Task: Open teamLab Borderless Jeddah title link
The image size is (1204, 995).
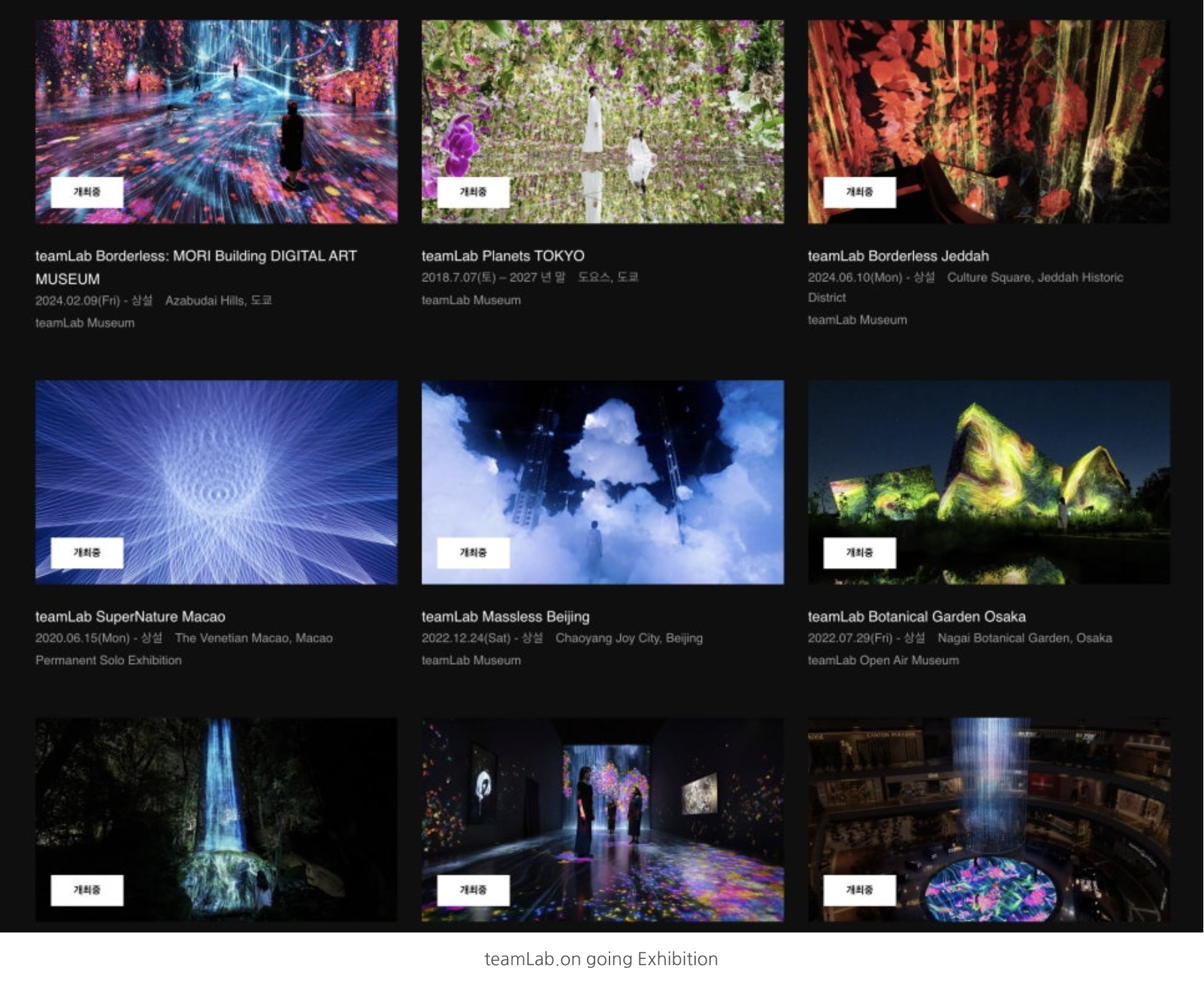Action: pyautogui.click(x=898, y=256)
